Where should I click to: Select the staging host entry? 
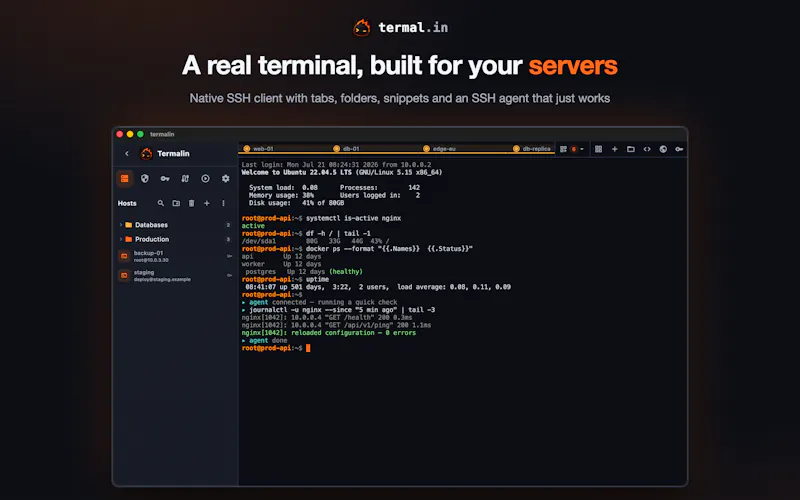click(175, 276)
